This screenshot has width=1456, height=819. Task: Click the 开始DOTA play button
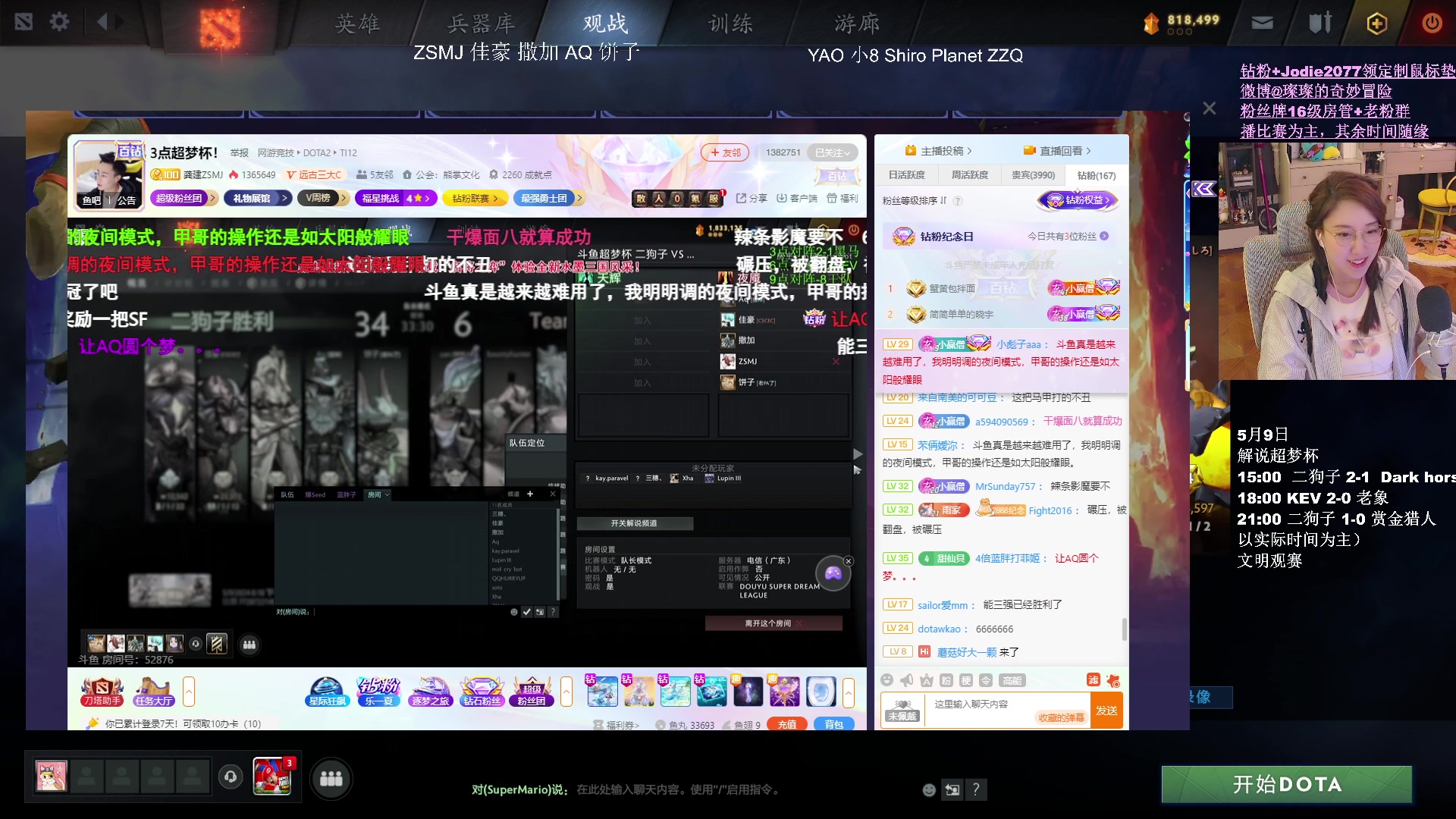[1286, 784]
